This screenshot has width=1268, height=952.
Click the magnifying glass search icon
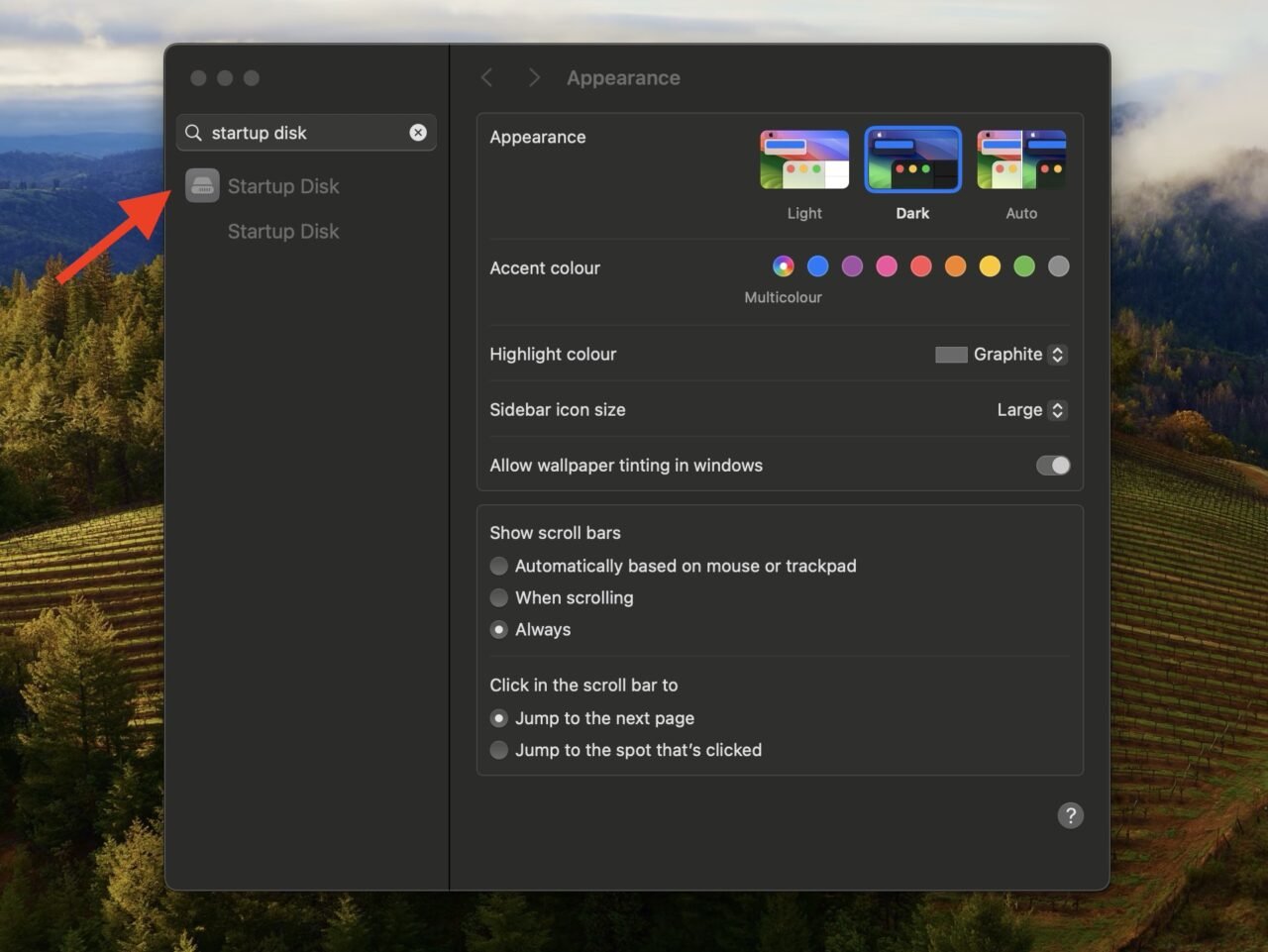tap(194, 133)
